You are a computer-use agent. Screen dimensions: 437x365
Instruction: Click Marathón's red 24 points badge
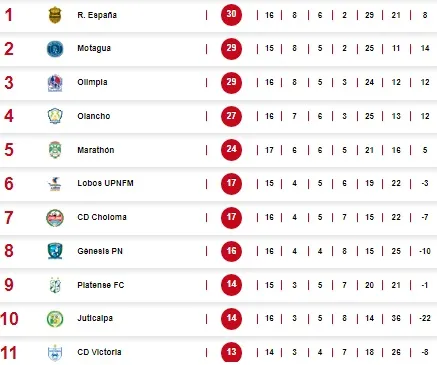pyautogui.click(x=231, y=150)
